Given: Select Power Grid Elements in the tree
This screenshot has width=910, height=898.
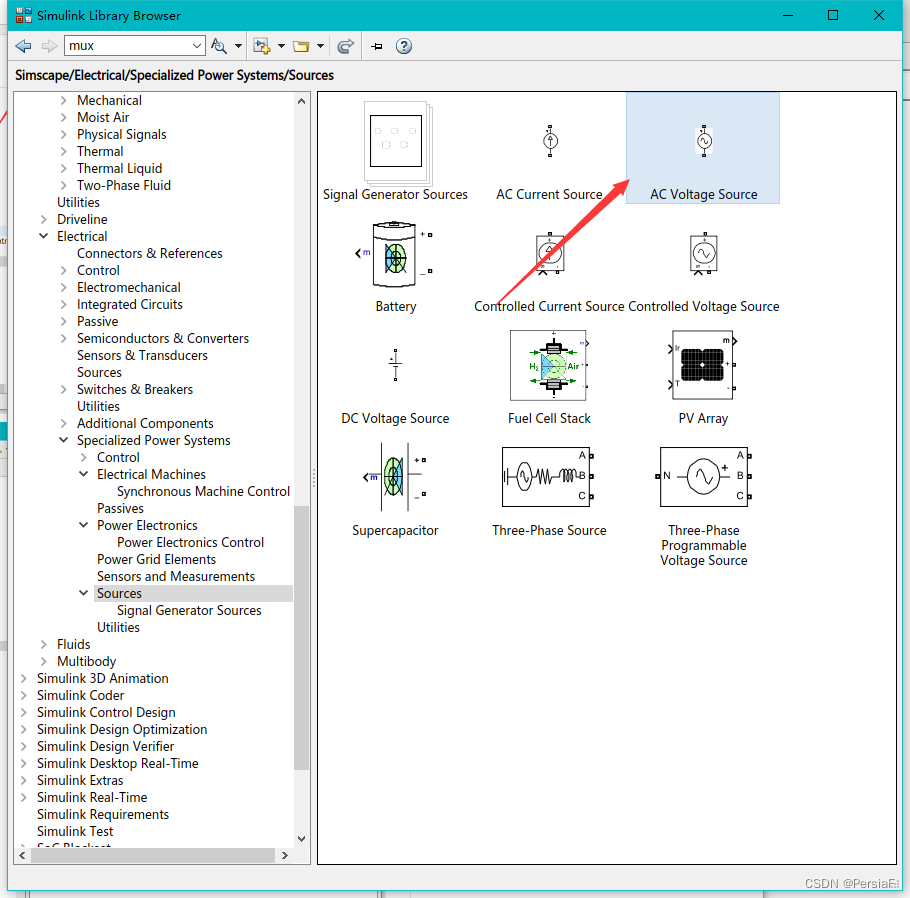Looking at the screenshot, I should 157,559.
